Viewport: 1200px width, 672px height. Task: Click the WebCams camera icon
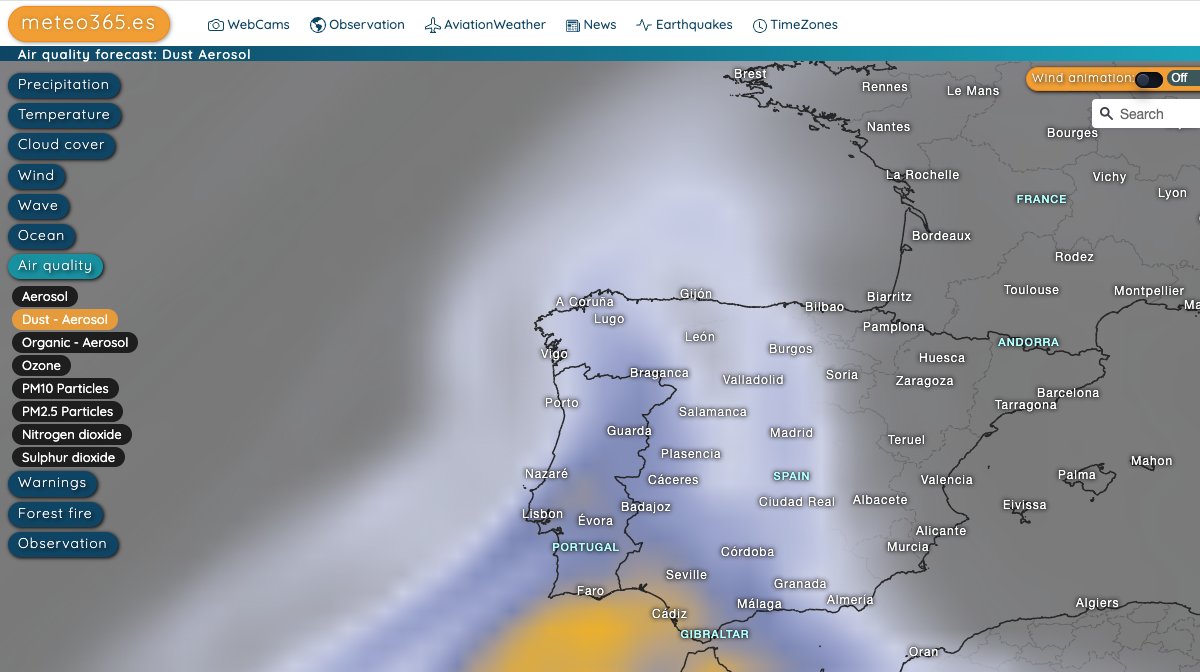click(215, 25)
